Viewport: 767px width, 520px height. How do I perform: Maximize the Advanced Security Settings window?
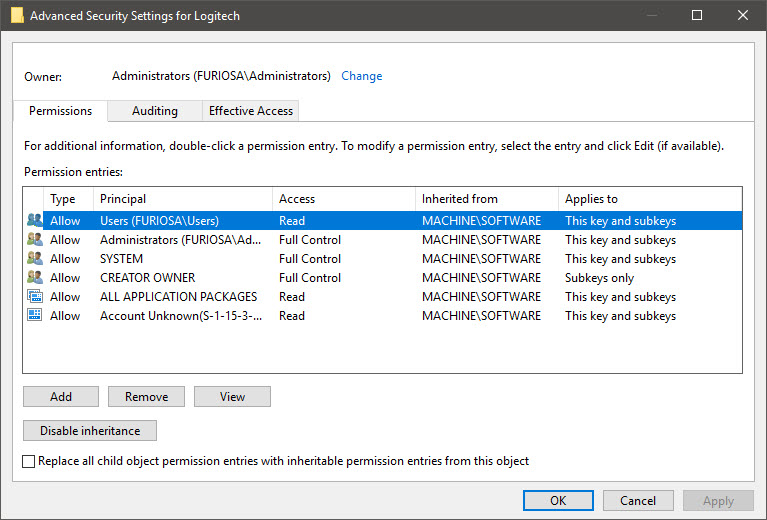[x=697, y=15]
